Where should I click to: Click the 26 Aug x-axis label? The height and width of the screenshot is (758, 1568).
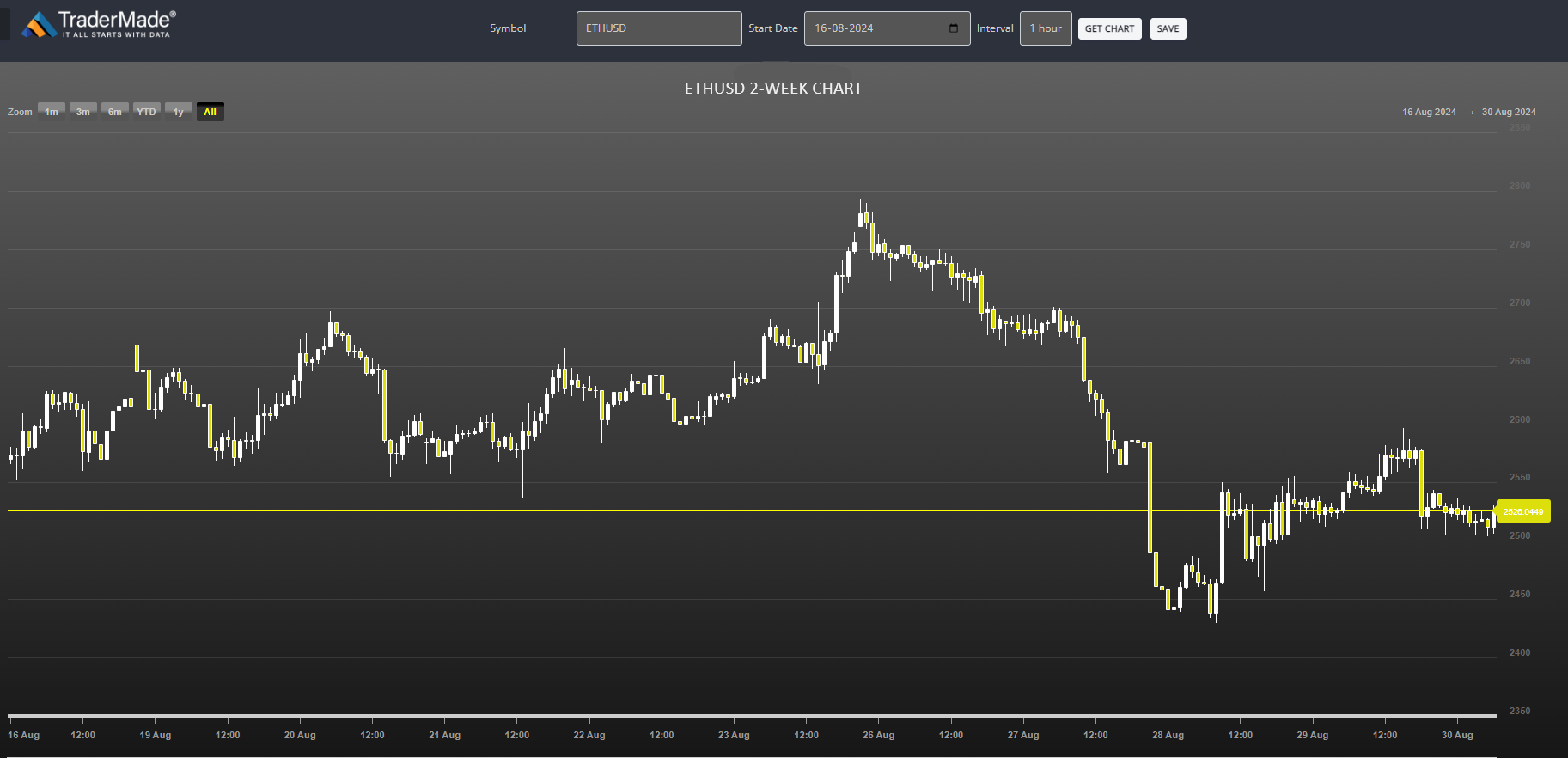879,735
